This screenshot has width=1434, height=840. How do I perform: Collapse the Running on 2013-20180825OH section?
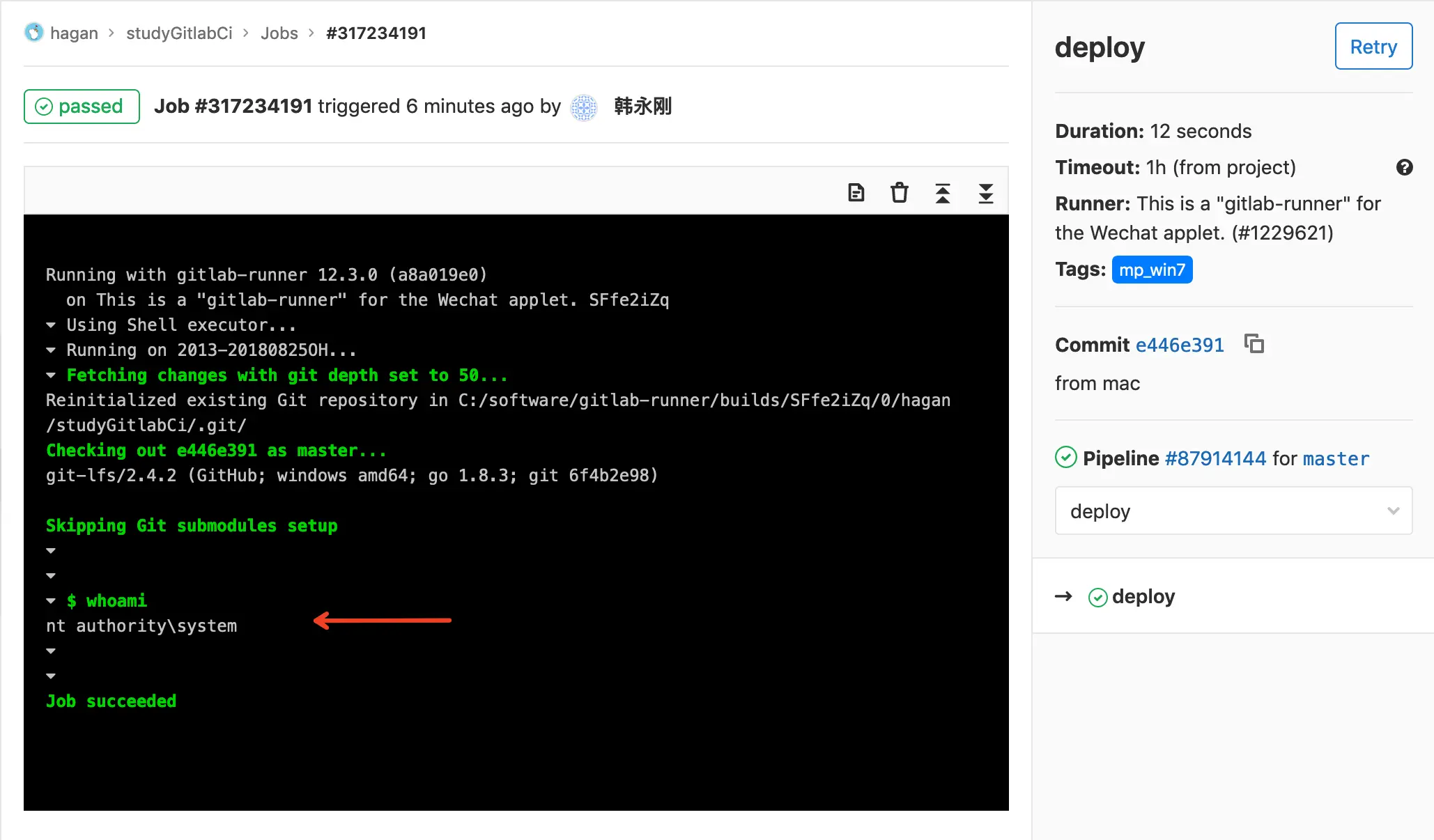coord(51,350)
